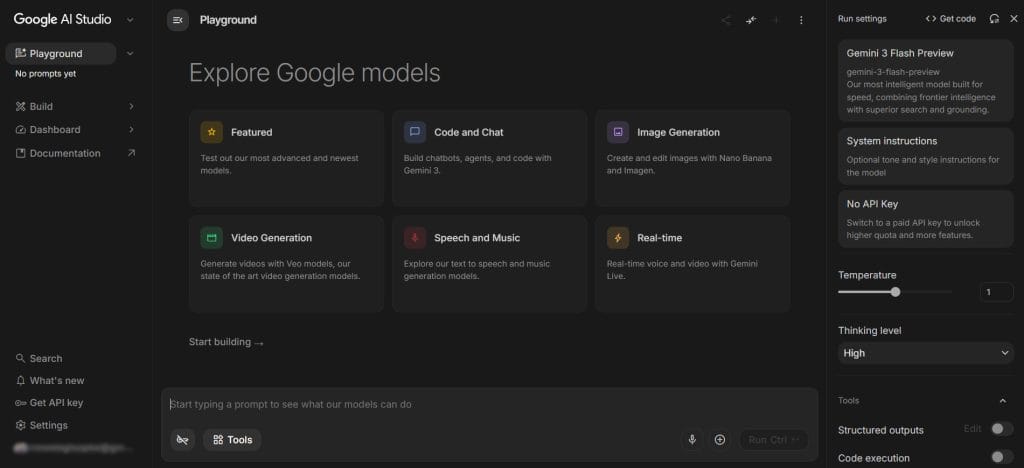1024x468 pixels.
Task: Toggle the temporary chat icon in the prompt bar
Action: click(183, 440)
